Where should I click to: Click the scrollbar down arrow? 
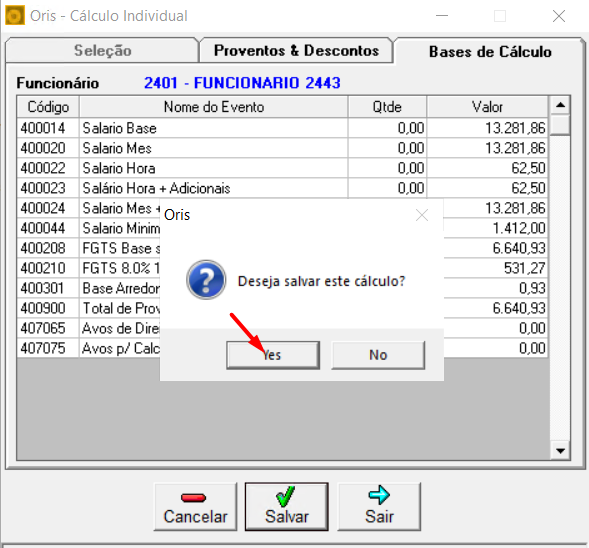[560, 451]
